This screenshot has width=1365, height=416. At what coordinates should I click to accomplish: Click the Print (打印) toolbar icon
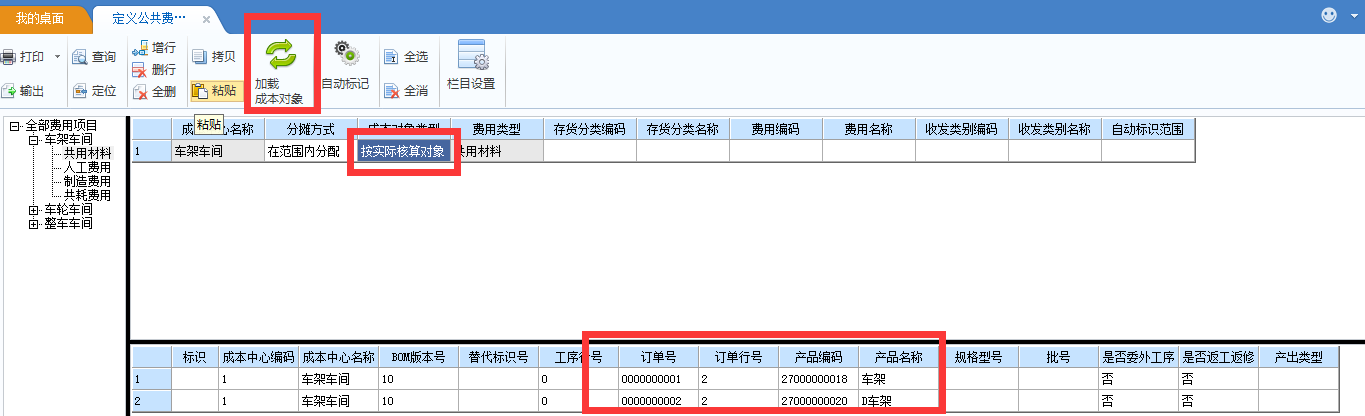coord(8,57)
